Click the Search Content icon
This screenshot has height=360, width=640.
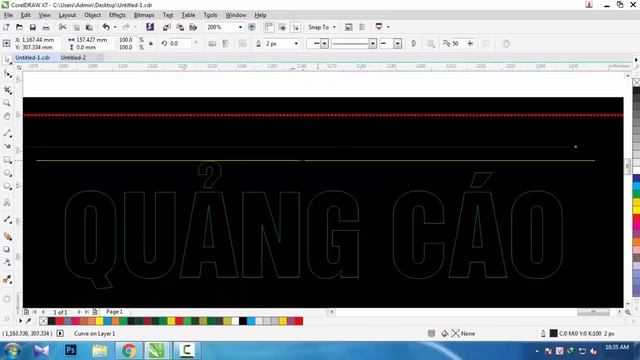(x=150, y=27)
